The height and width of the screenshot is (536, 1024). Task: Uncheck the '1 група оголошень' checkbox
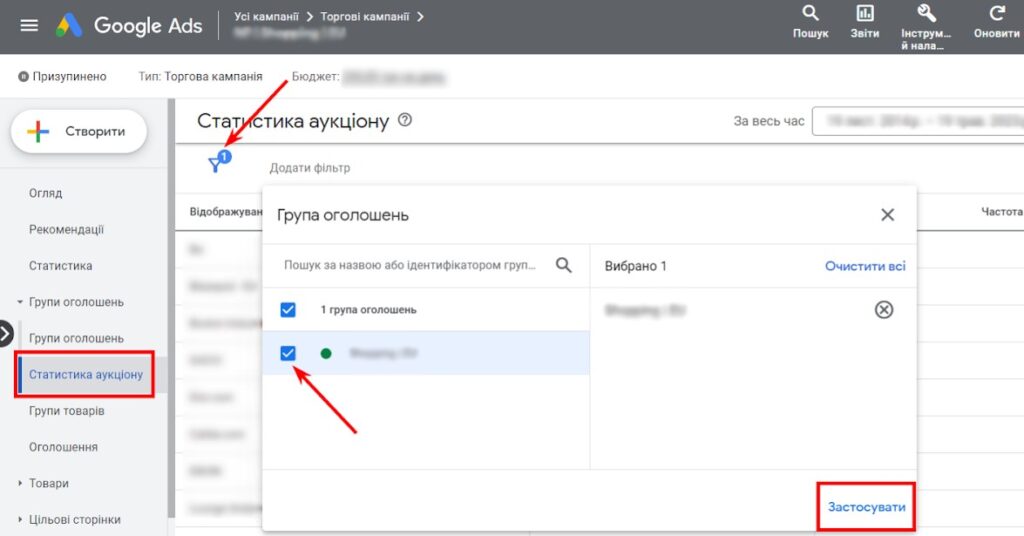click(x=288, y=309)
